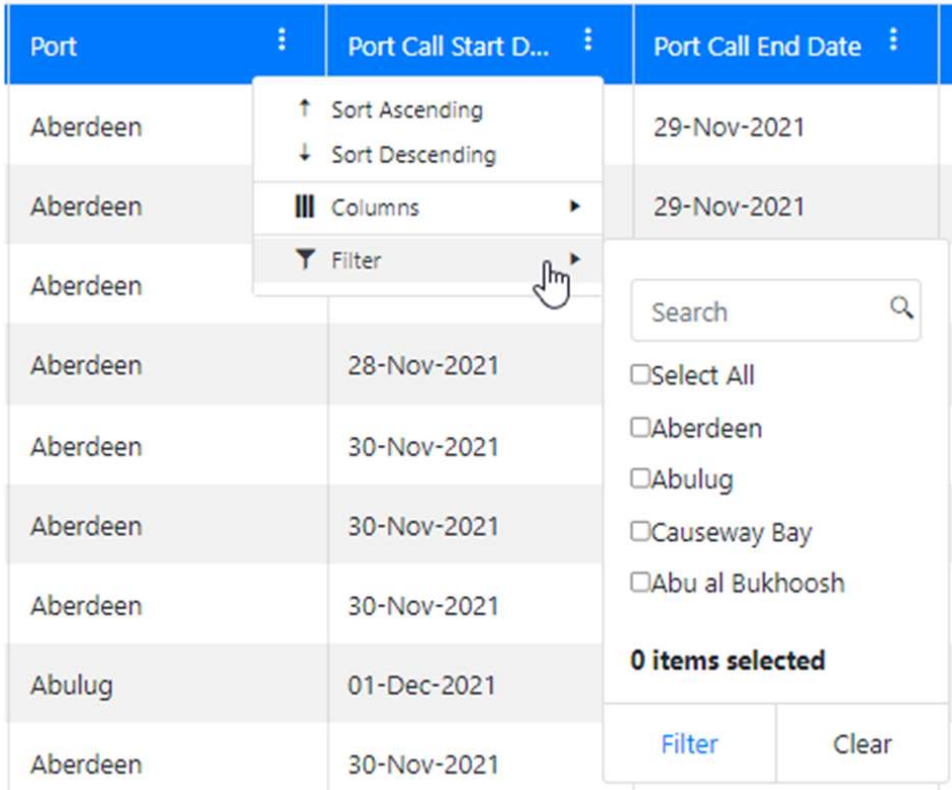Open Port Call End Date column menu icon

click(894, 40)
